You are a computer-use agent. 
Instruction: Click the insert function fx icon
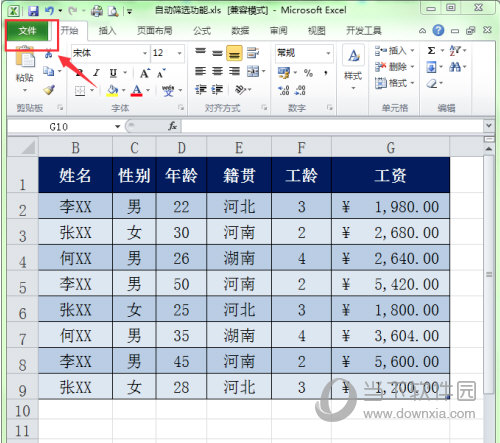(x=173, y=126)
